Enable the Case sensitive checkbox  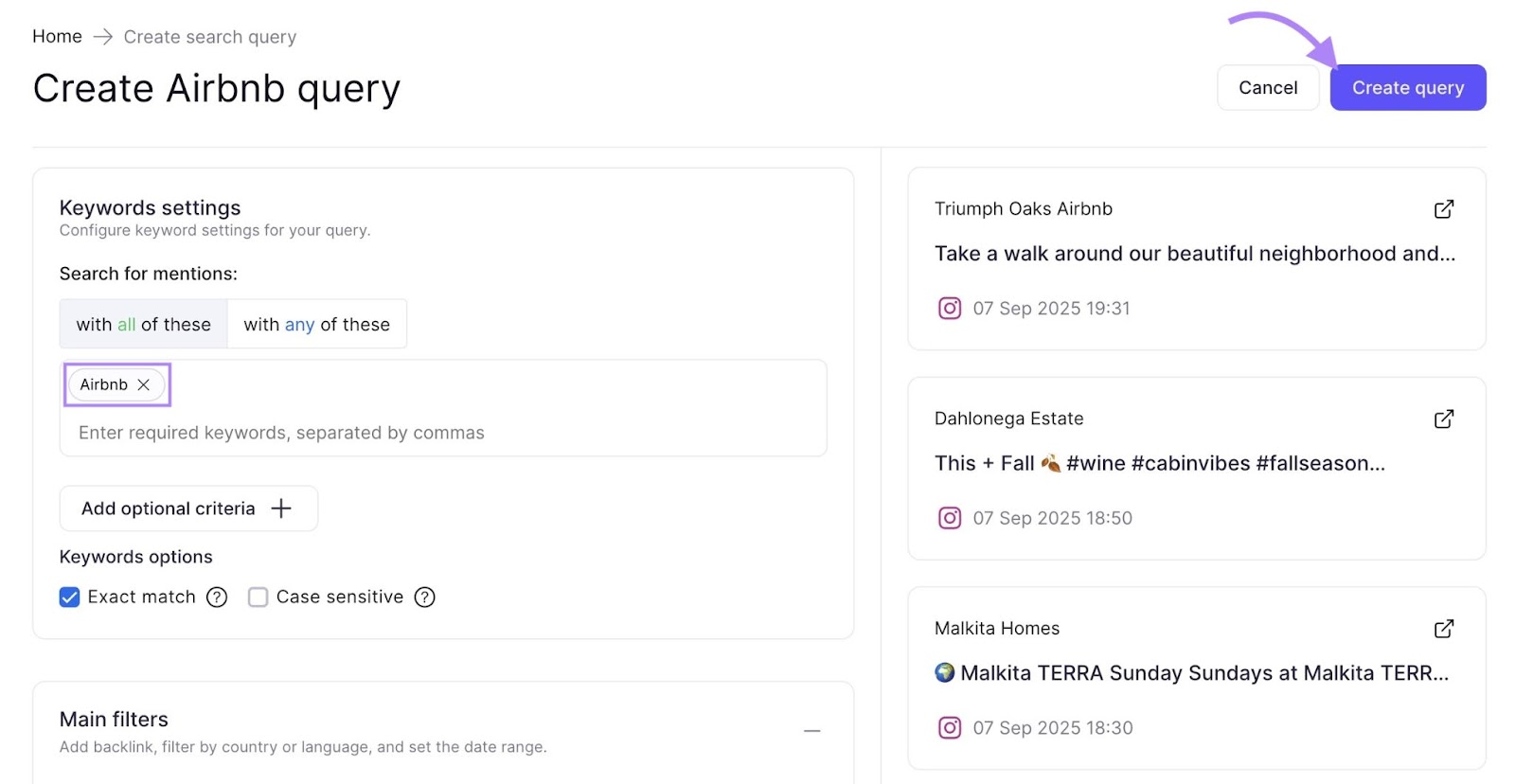point(258,597)
